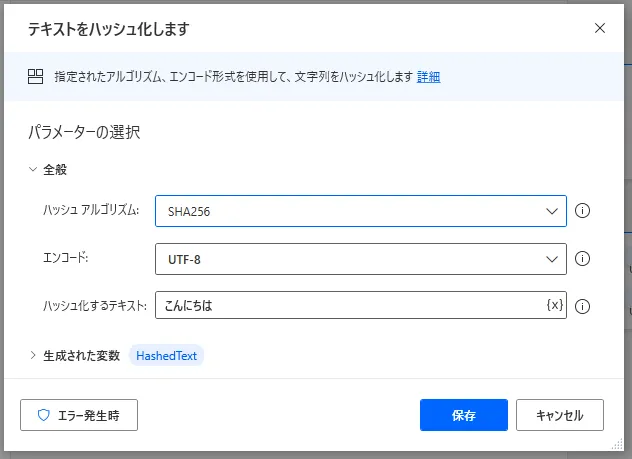Click the info icon beside encode field
Screen dimensions: 632x459
[582, 259]
